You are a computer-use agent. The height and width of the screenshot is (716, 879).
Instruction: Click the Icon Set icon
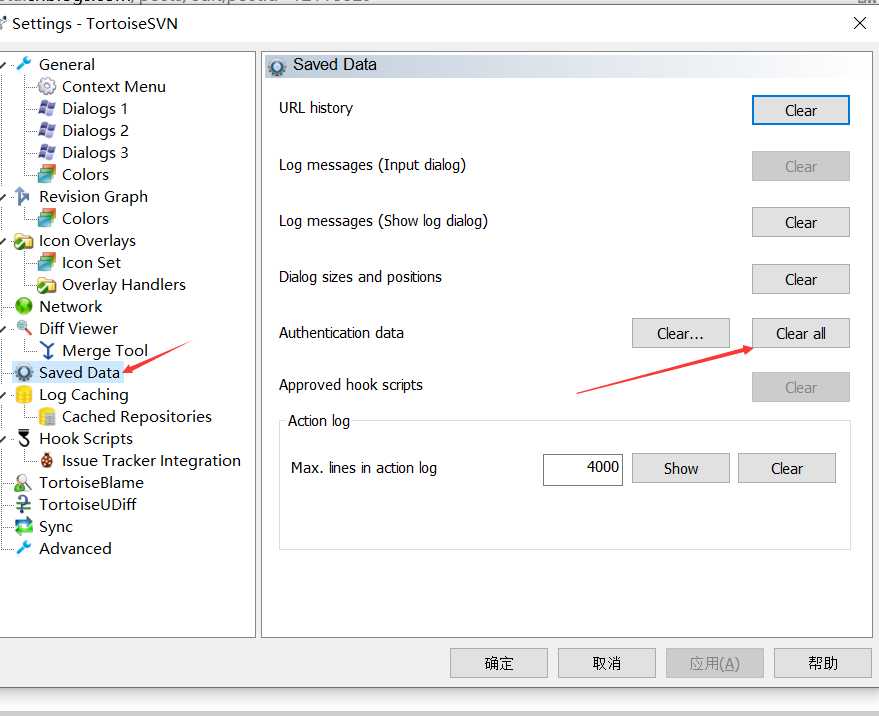47,262
